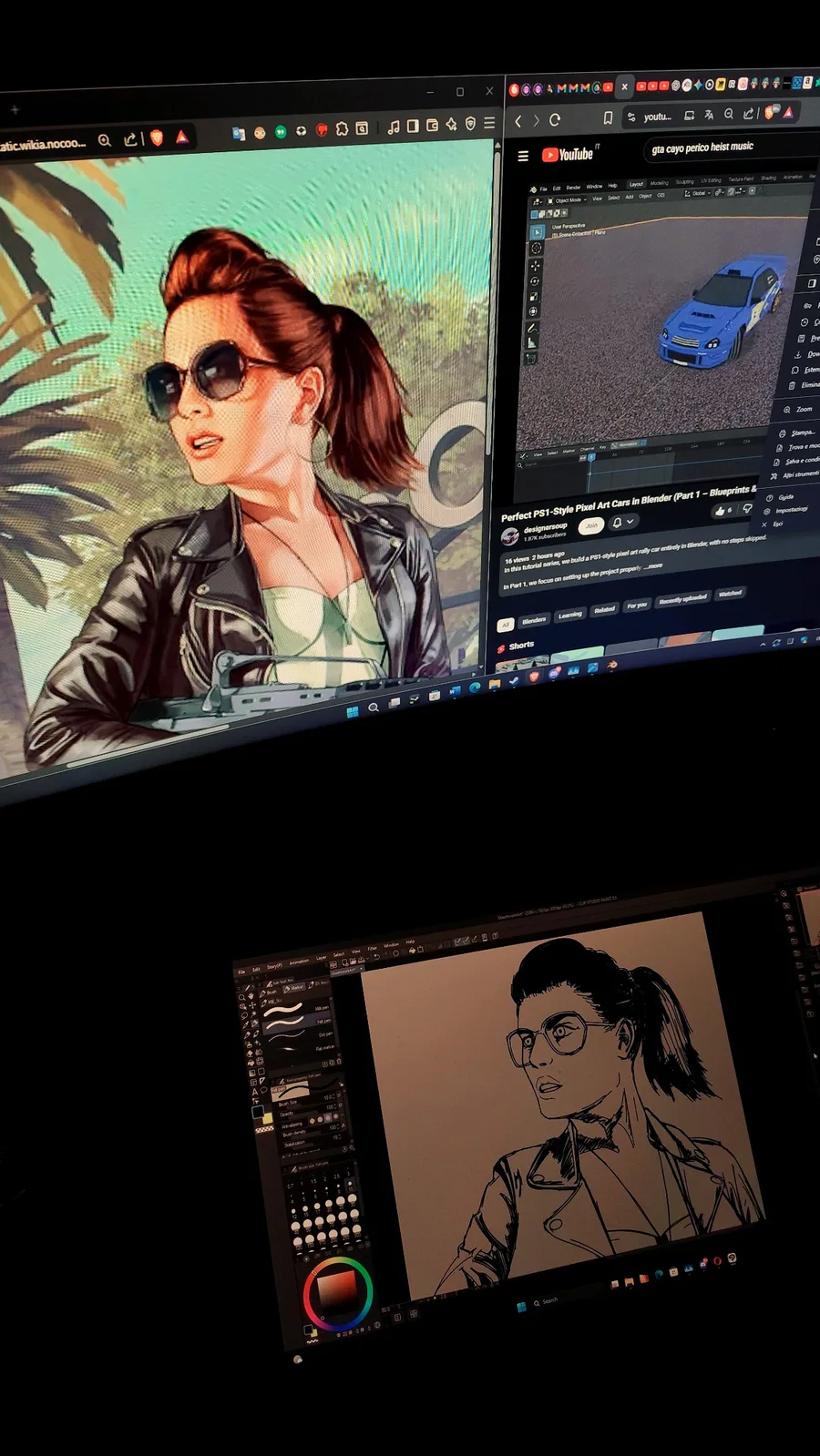Select the Recently uploaded chip

pyautogui.click(x=682, y=598)
